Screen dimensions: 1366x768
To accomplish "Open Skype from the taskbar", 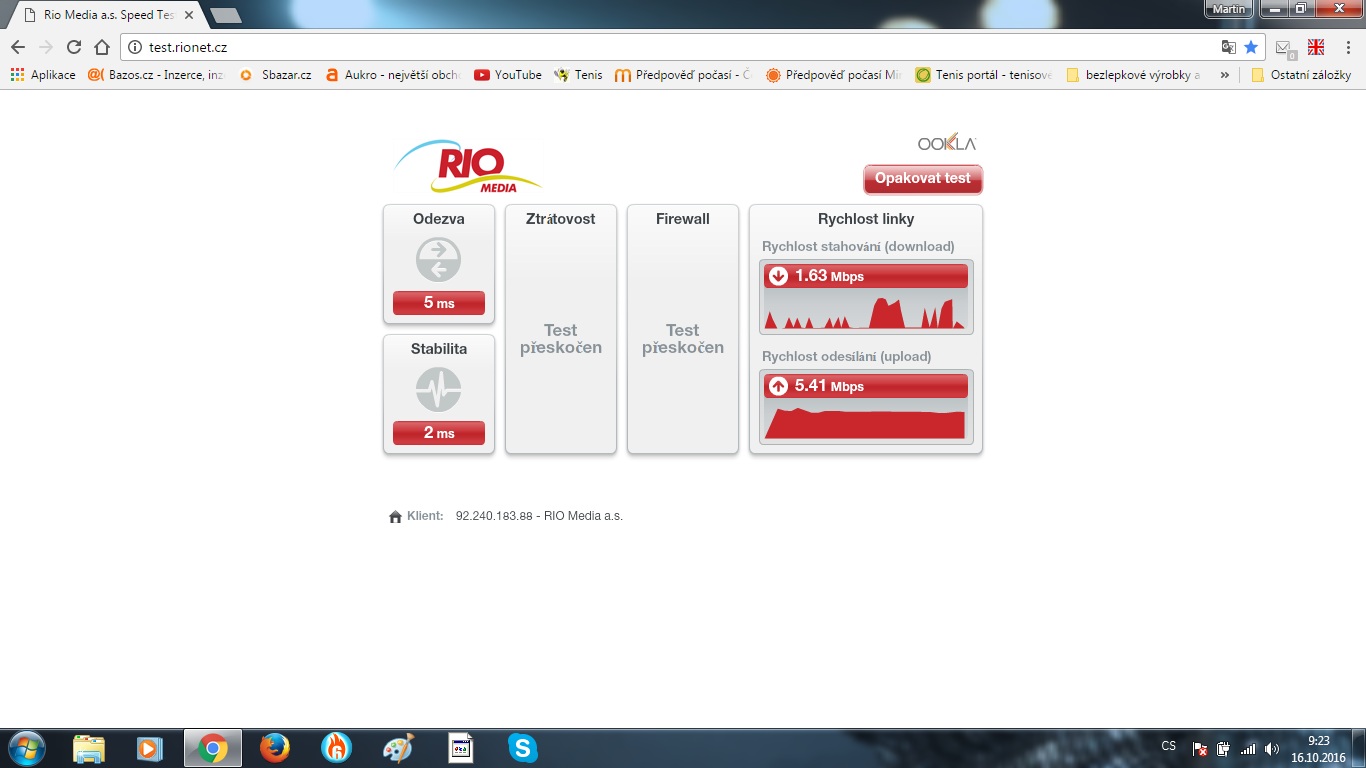I will (522, 748).
